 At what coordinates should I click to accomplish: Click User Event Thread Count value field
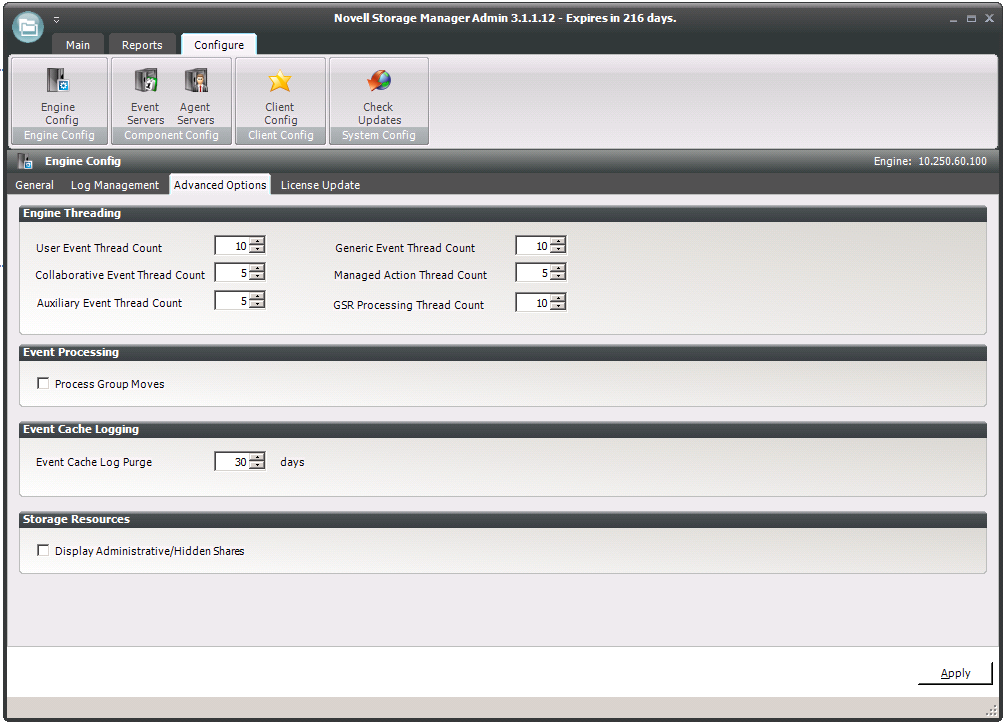pos(232,245)
